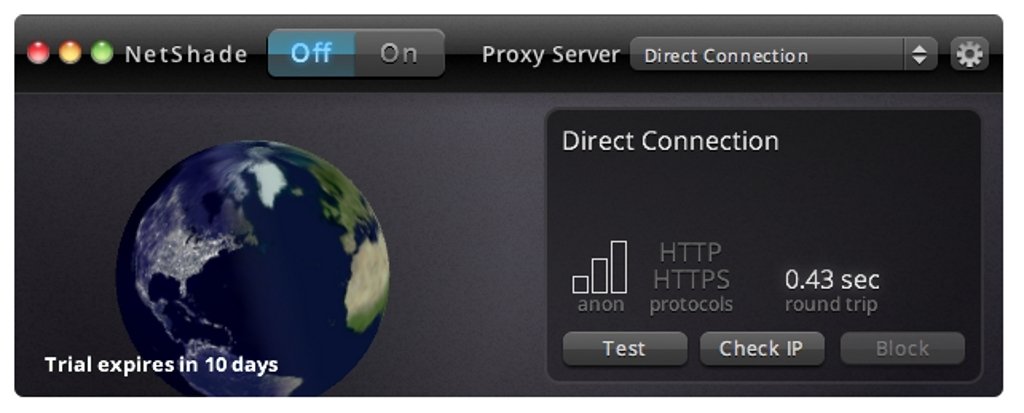Click the Check IP button

pyautogui.click(x=761, y=349)
